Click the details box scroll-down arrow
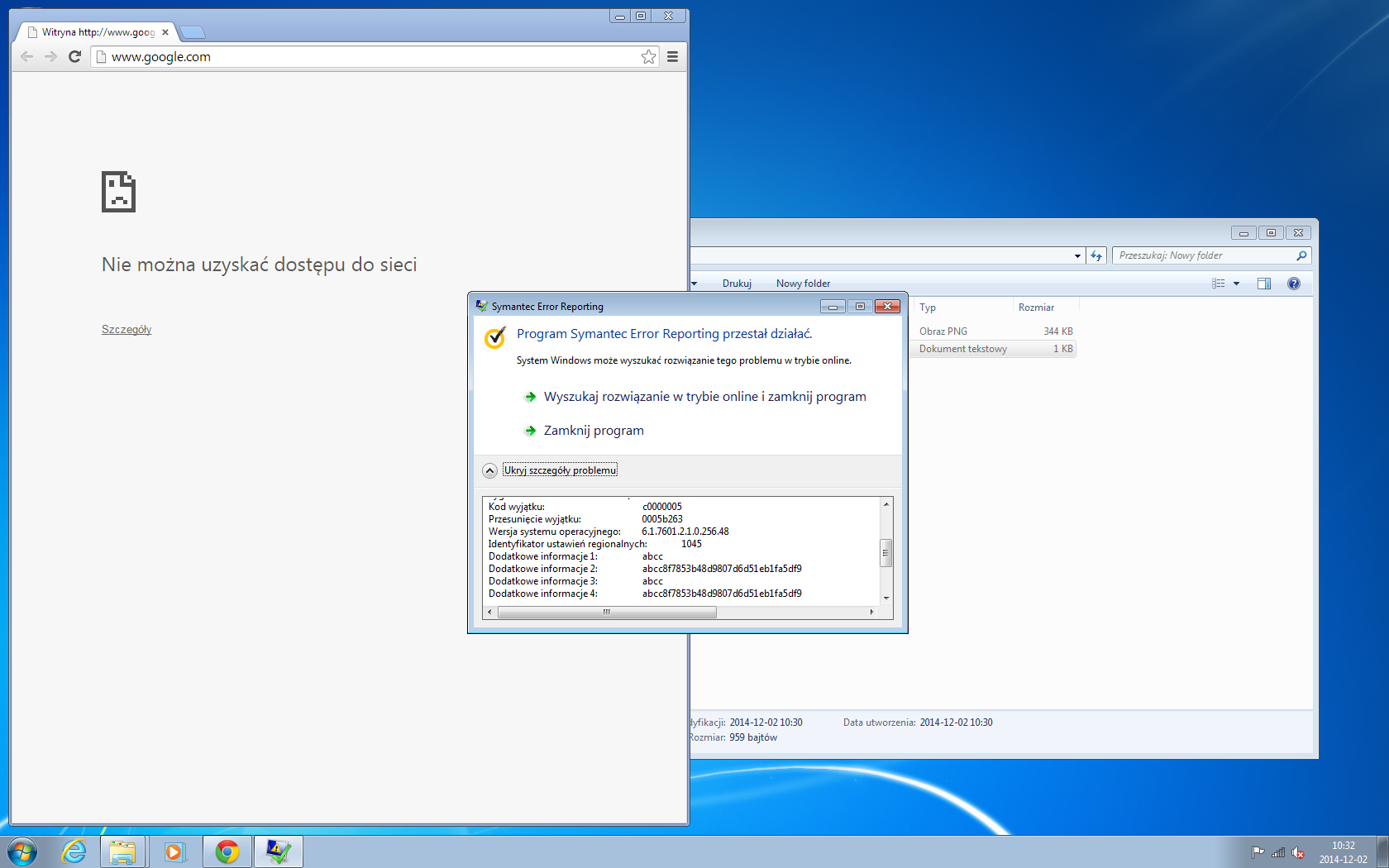The width and height of the screenshot is (1389, 868). click(x=886, y=598)
